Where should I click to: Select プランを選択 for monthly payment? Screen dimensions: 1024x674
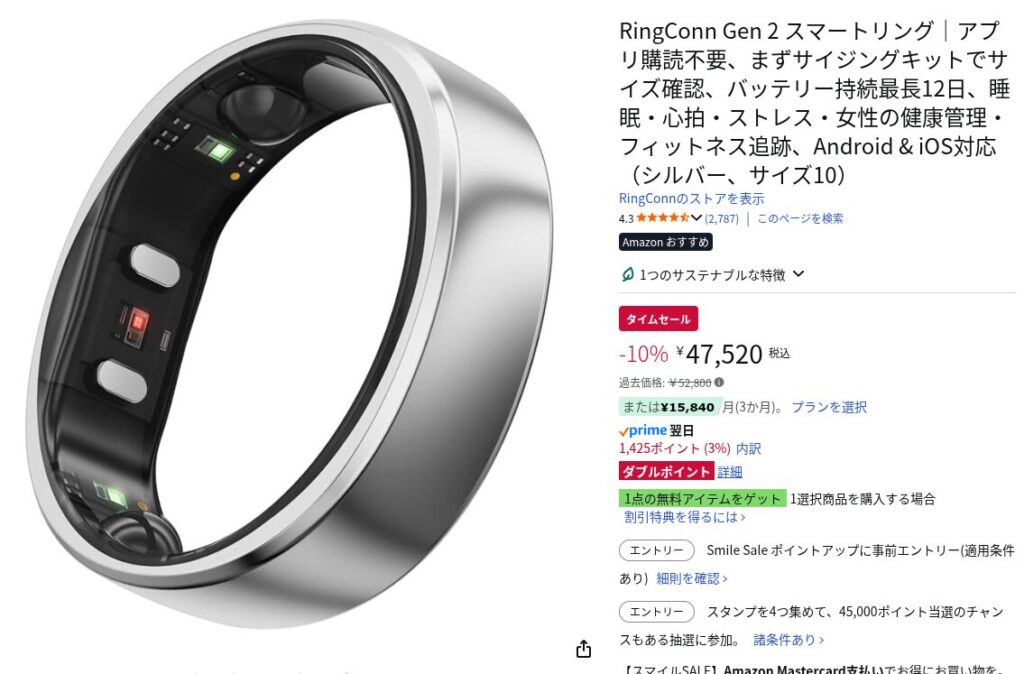829,407
